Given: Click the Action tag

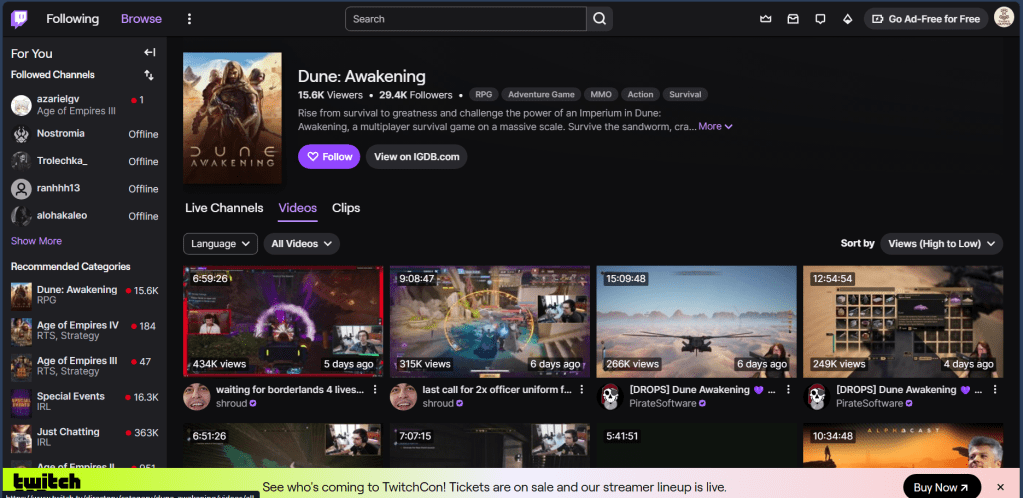Looking at the screenshot, I should (640, 95).
